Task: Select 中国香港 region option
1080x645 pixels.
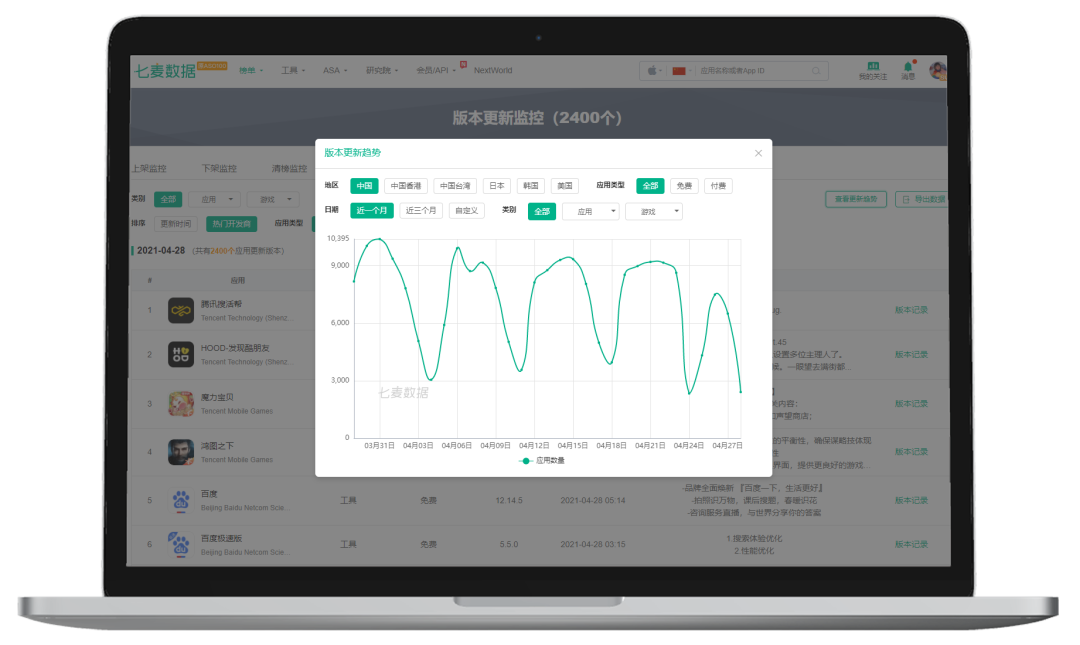Action: point(406,186)
